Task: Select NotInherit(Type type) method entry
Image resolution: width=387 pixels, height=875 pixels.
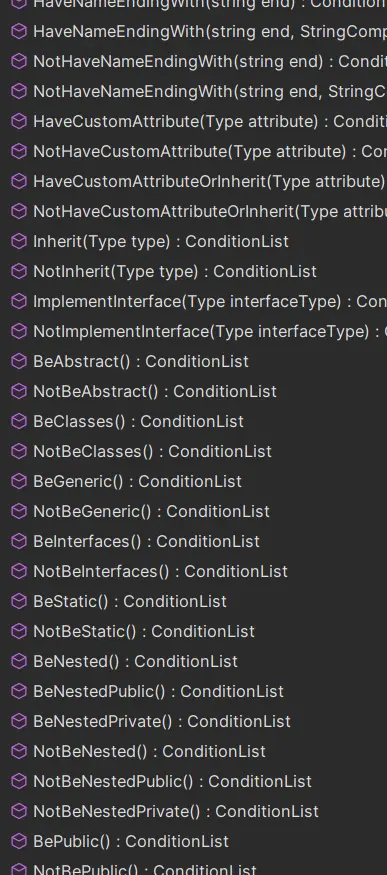Action: pos(175,271)
